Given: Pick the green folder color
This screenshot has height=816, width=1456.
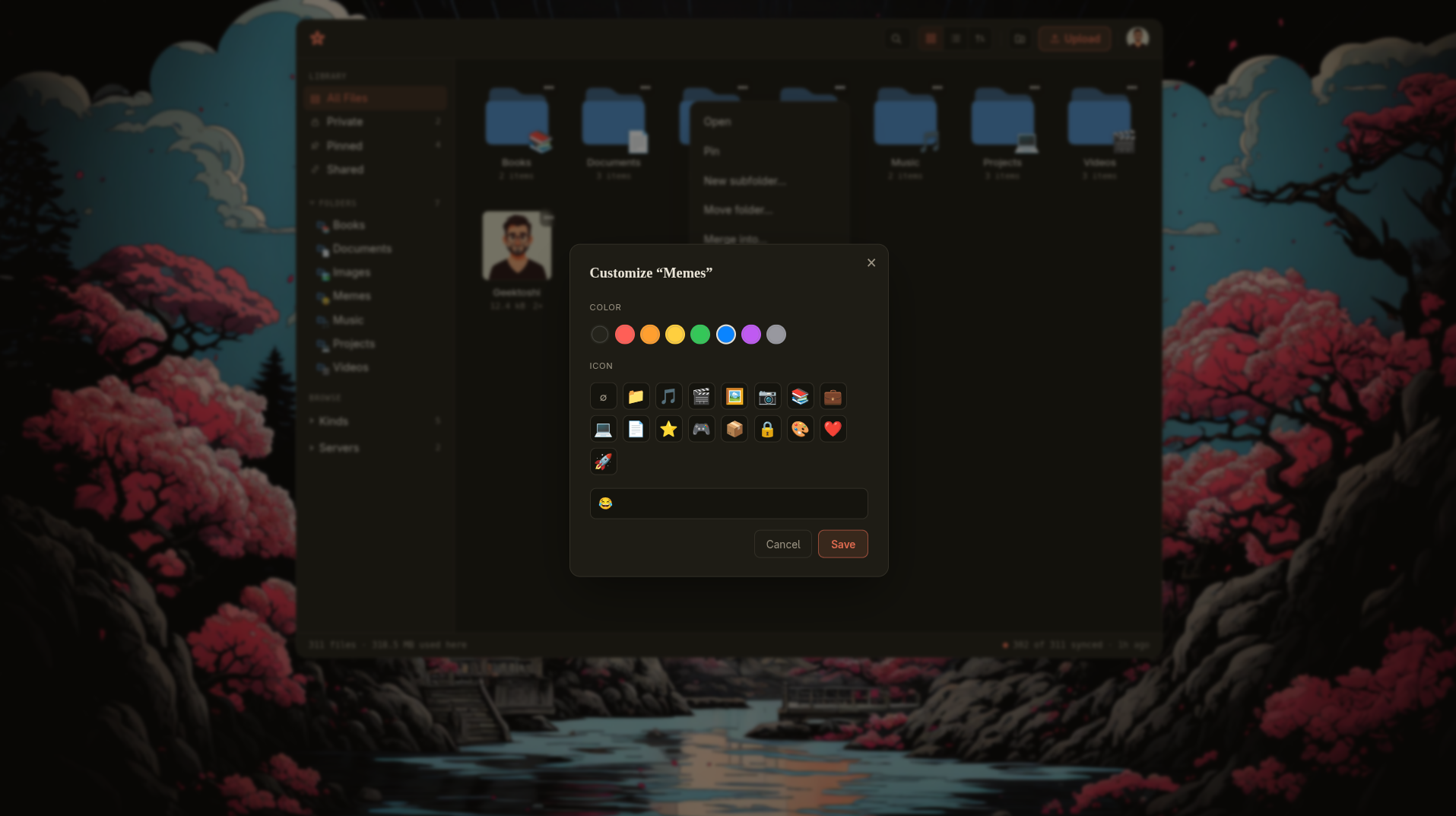Looking at the screenshot, I should pyautogui.click(x=699, y=335).
